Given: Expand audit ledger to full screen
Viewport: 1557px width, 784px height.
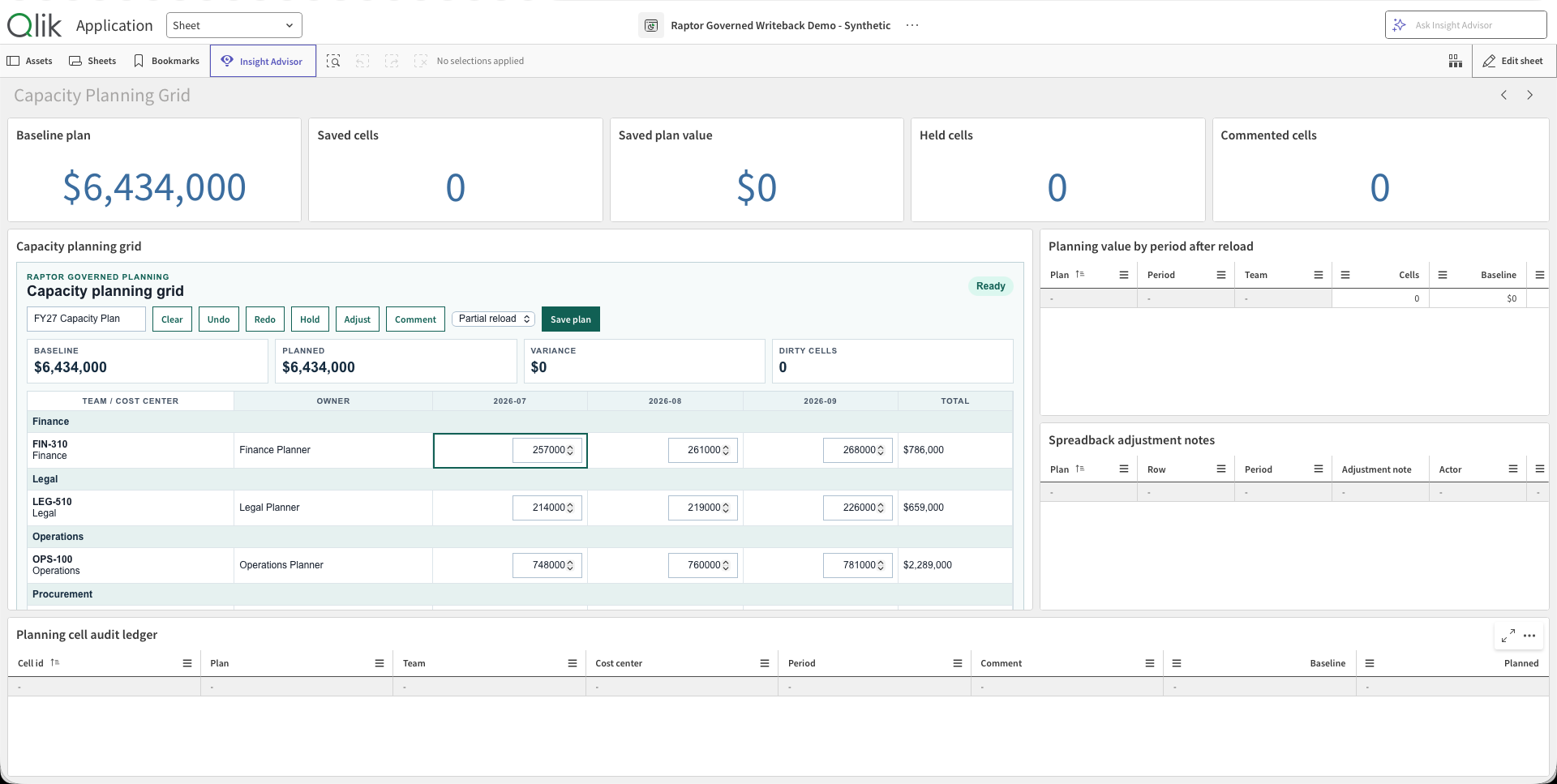Looking at the screenshot, I should [x=1508, y=636].
